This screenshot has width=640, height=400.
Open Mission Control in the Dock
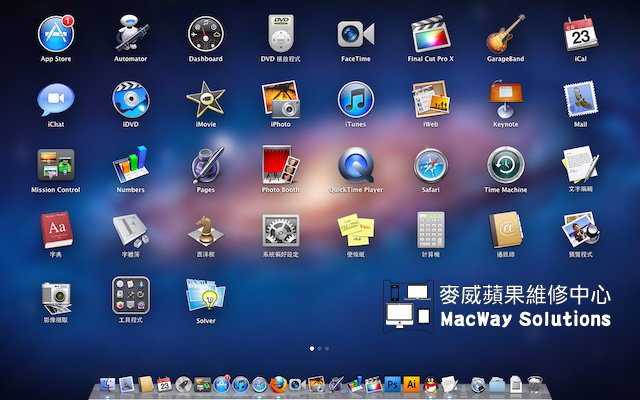(202, 384)
